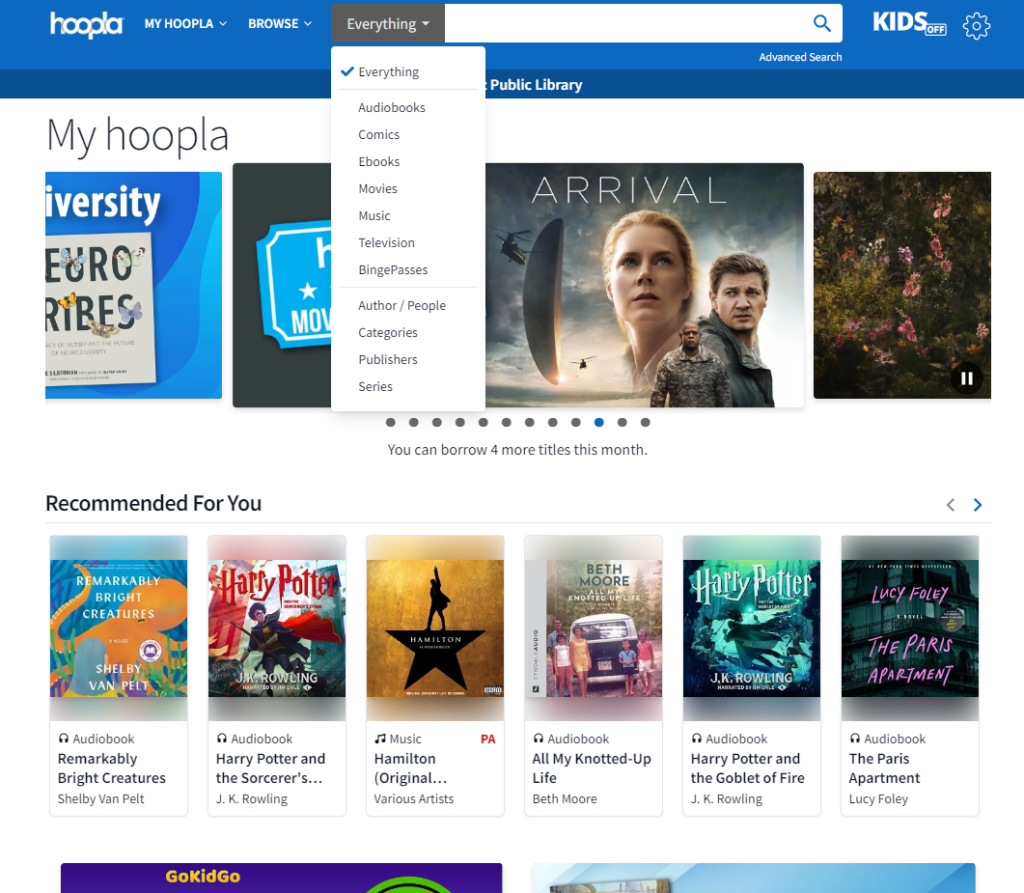The height and width of the screenshot is (893, 1024).
Task: Open All My Knotted-Up Life cover
Action: coord(594,628)
